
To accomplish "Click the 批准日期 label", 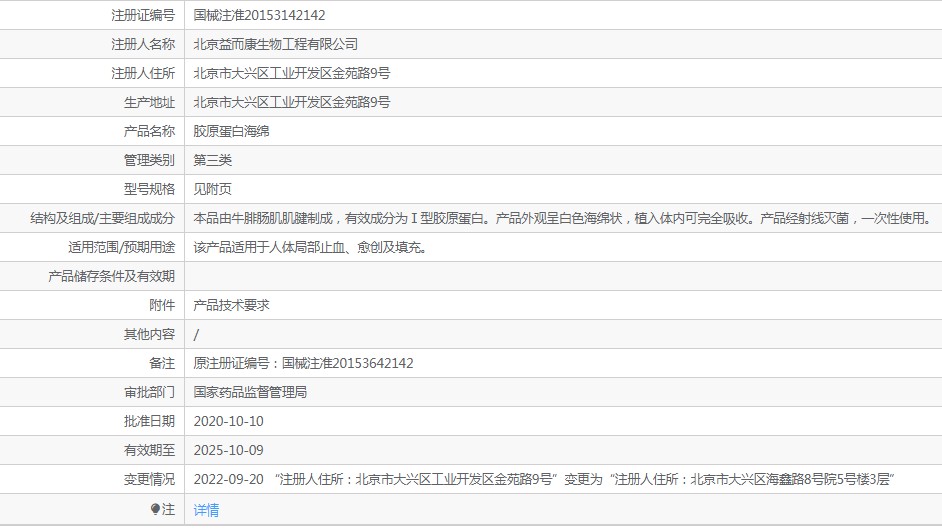I will pos(150,421).
